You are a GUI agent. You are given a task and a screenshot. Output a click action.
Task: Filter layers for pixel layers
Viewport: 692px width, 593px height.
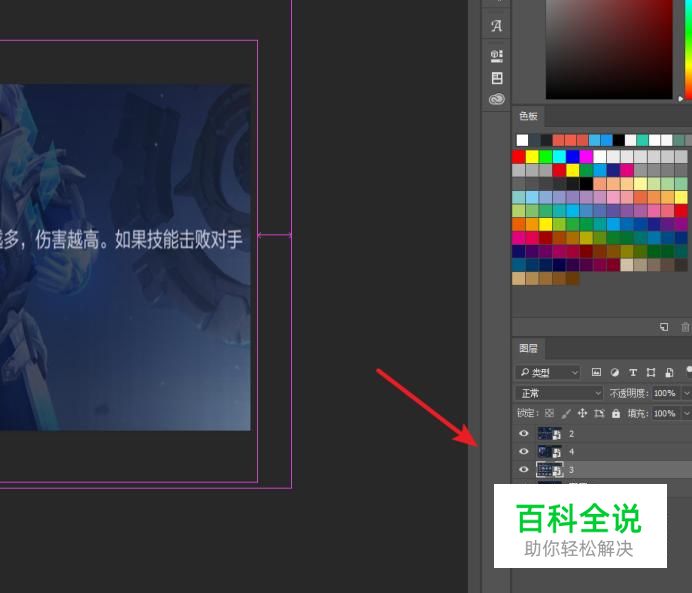pyautogui.click(x=596, y=372)
